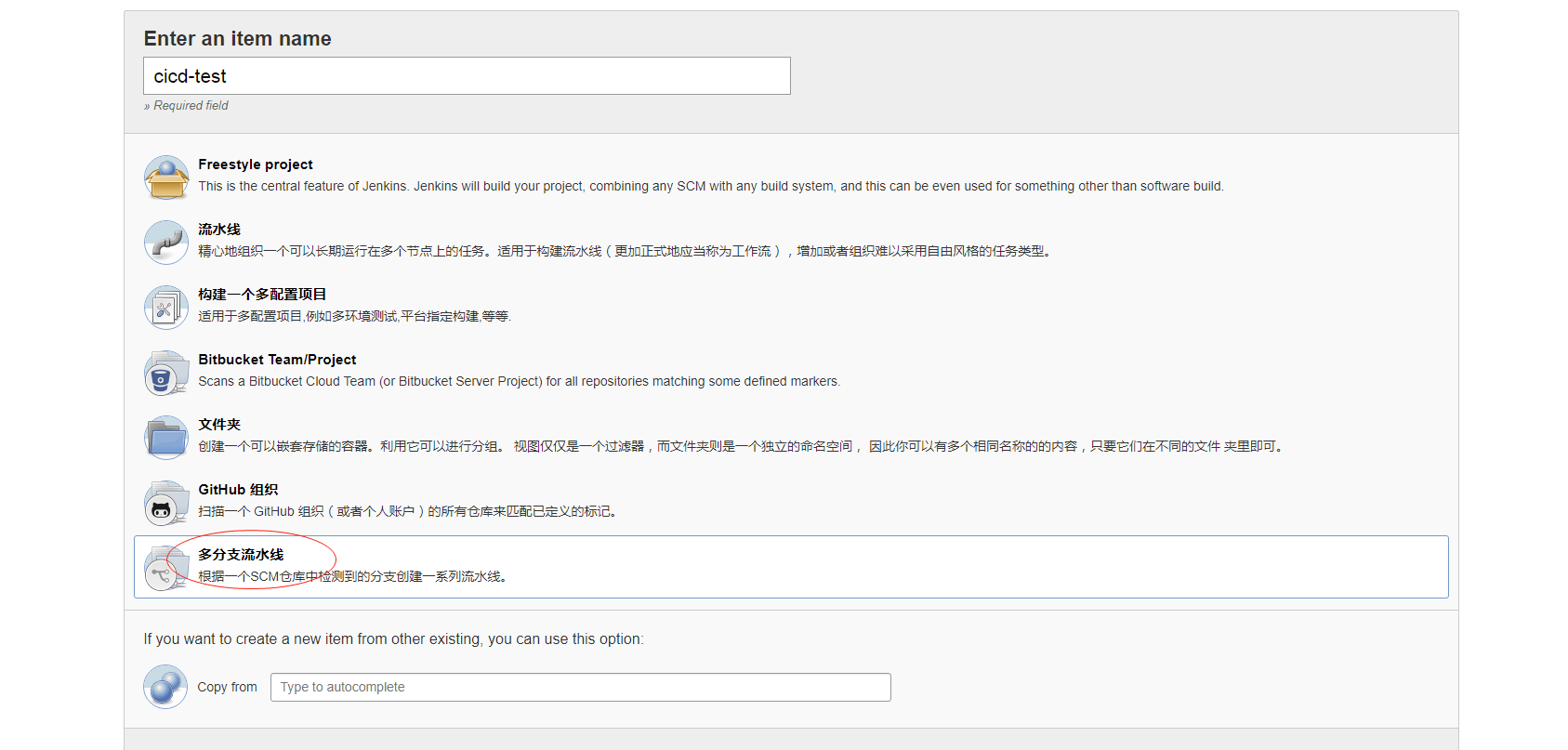Click the Bitbucket Team/Project bucket icon
Image resolution: width=1568 pixels, height=750 pixels.
coord(166,372)
